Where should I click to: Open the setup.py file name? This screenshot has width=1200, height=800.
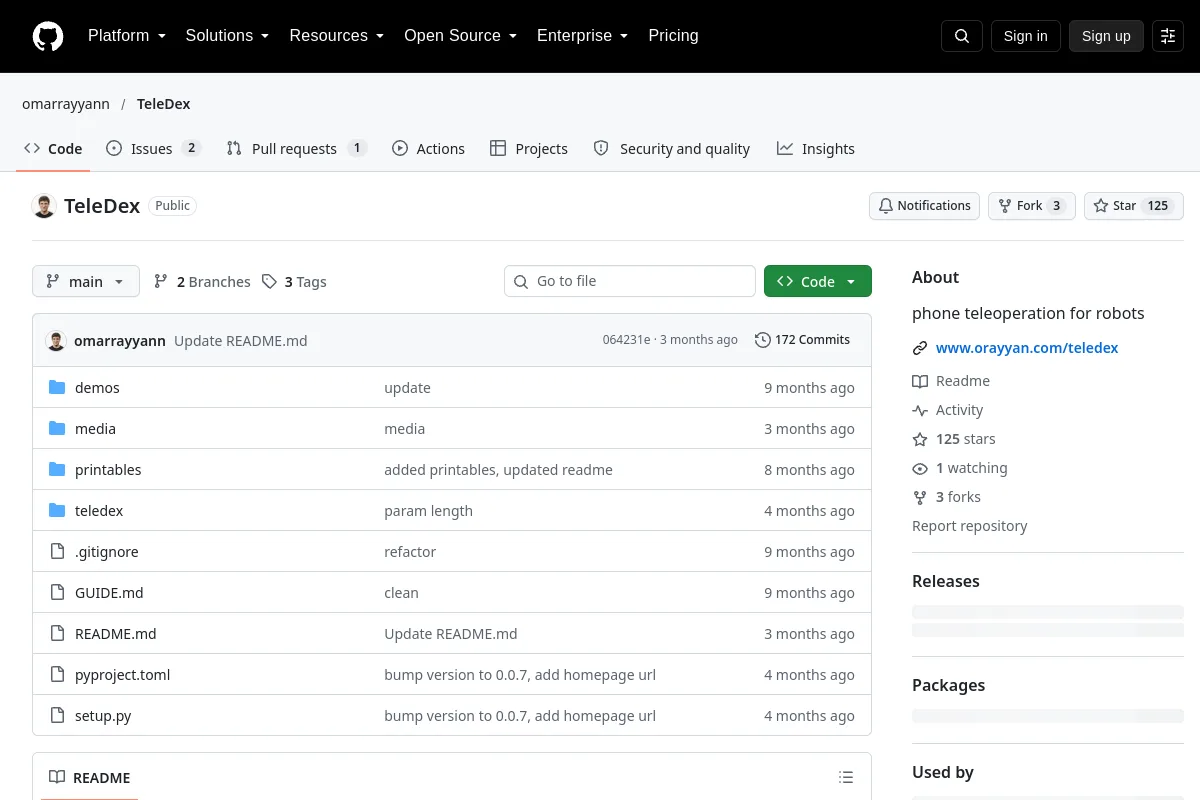point(103,715)
